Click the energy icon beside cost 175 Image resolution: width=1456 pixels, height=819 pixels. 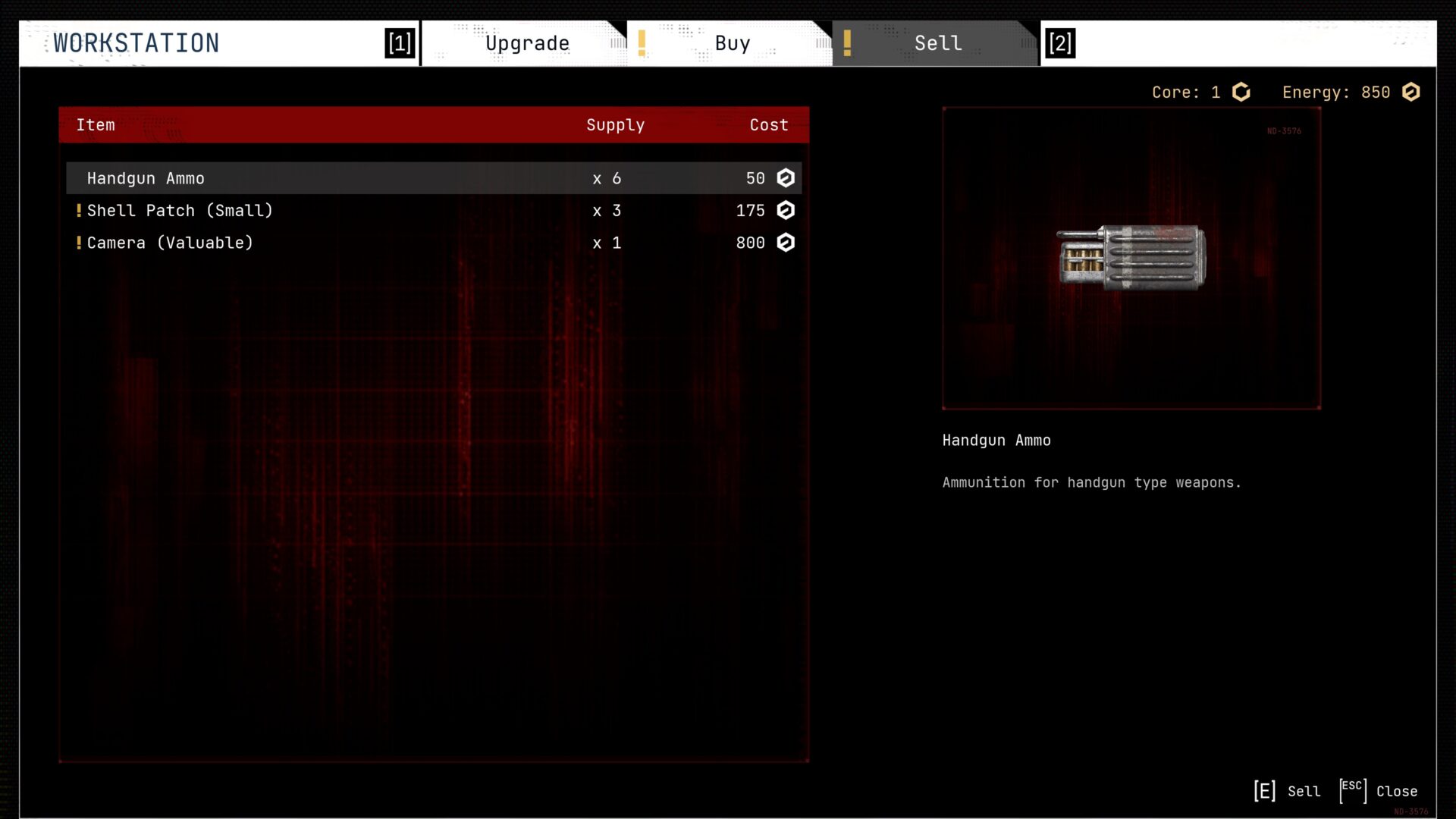point(786,210)
